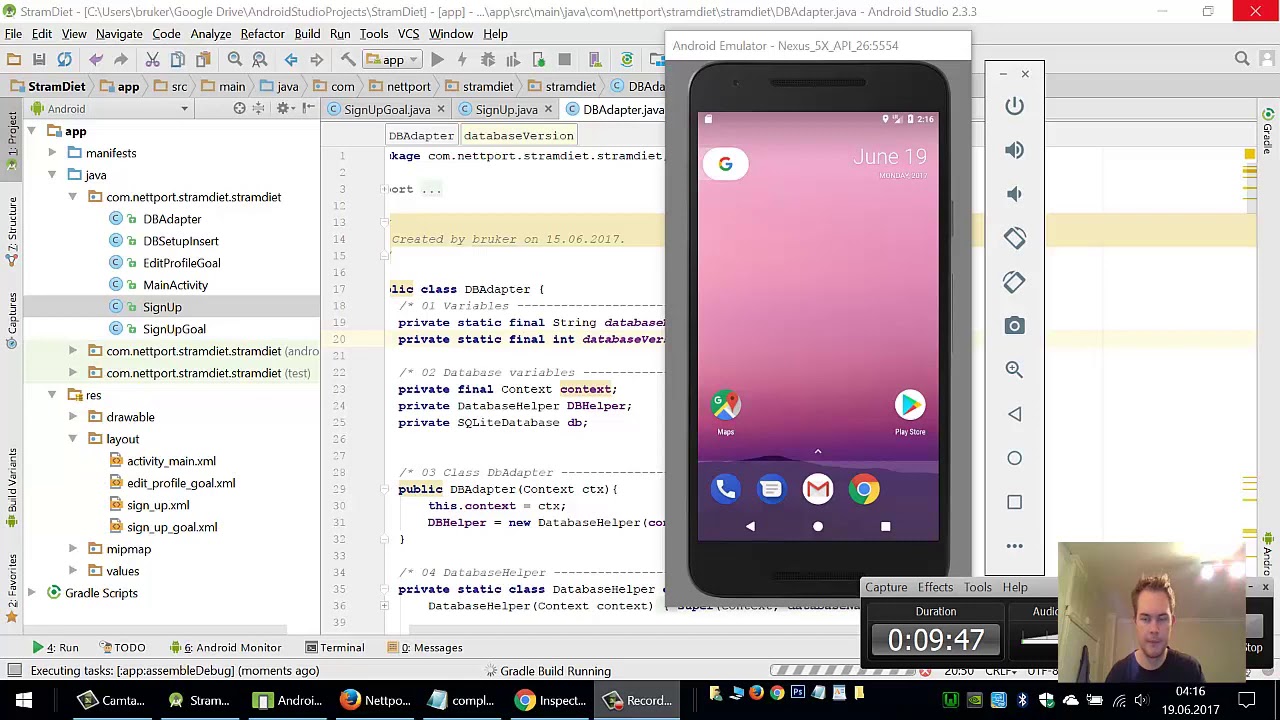Image resolution: width=1280 pixels, height=720 pixels.
Task: Open emulator extended controls three dots
Action: (x=1014, y=546)
